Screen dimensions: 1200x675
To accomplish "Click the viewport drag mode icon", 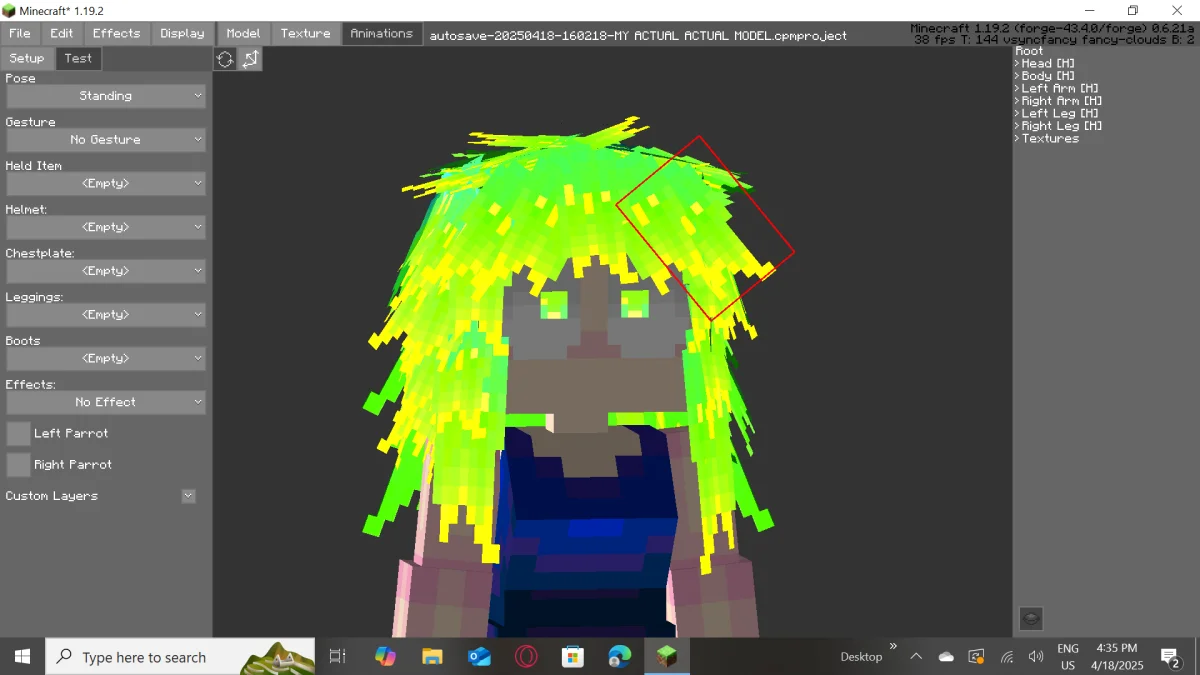I will (x=250, y=59).
